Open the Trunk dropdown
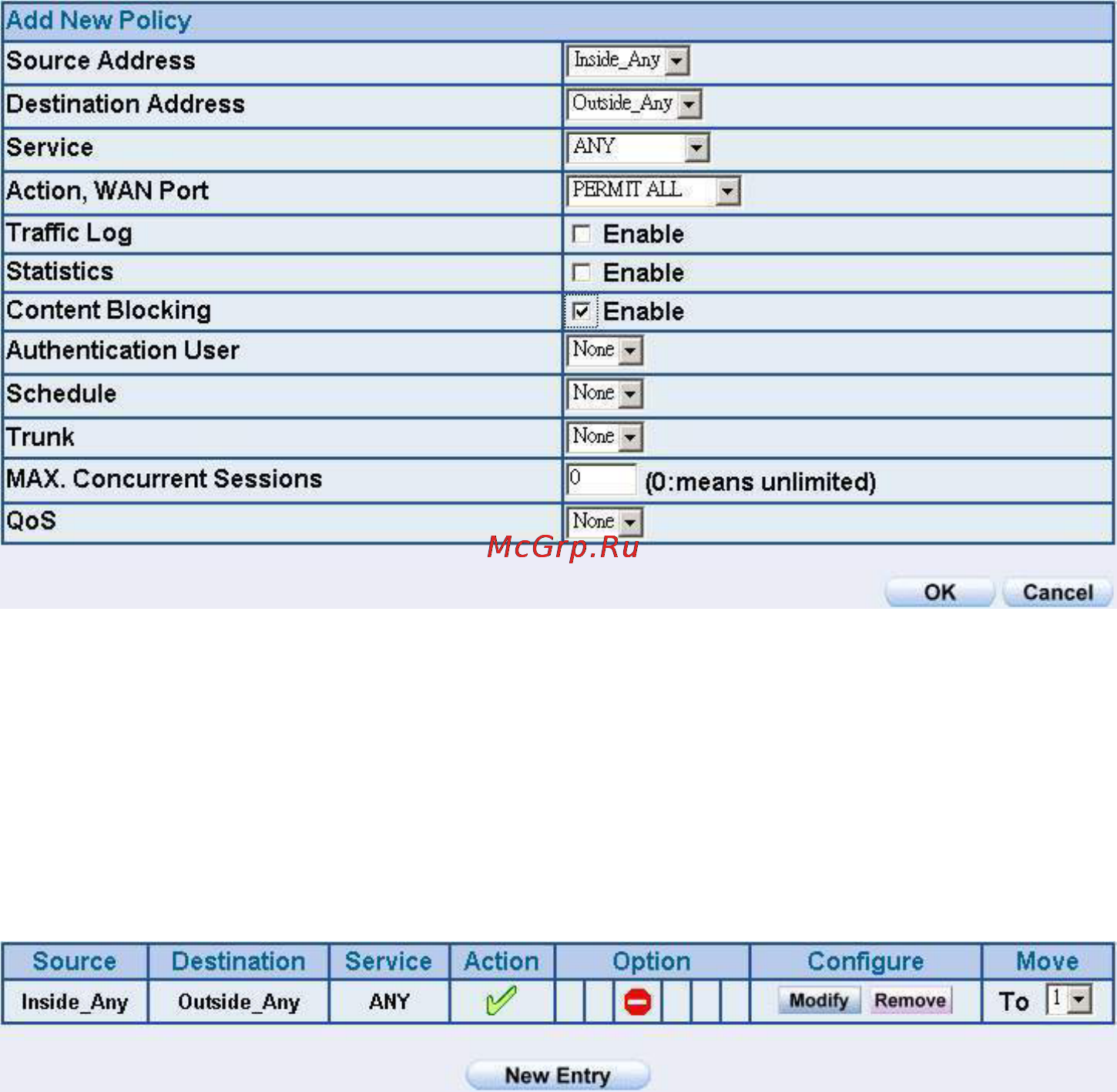 click(605, 436)
